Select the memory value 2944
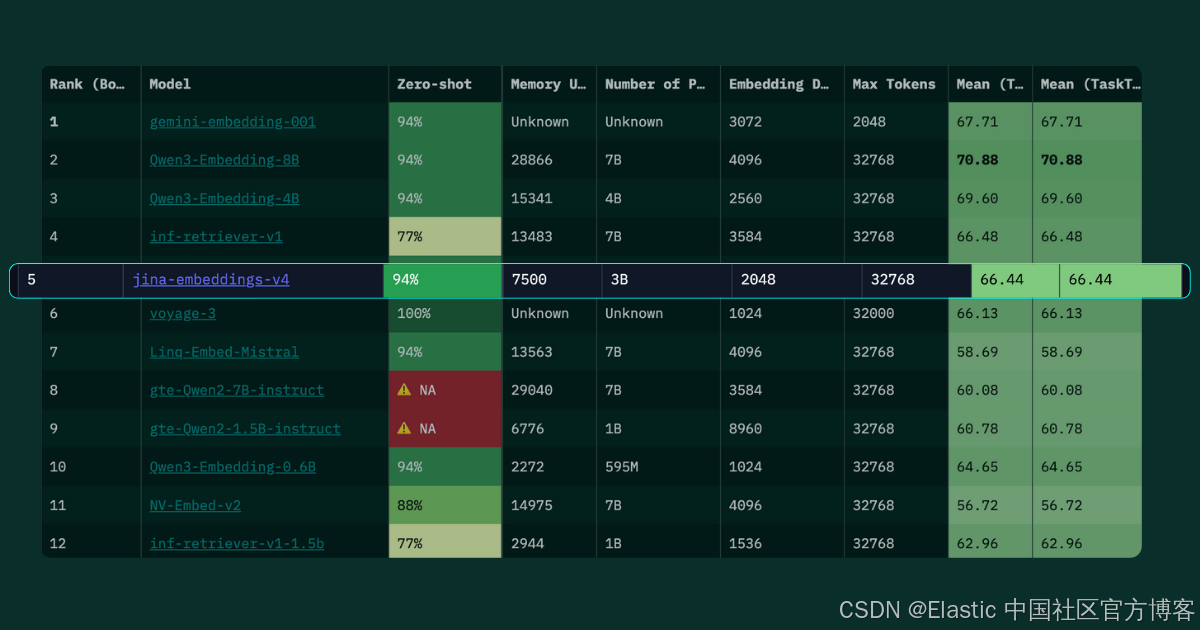Viewport: 1200px width, 630px height. [x=528, y=544]
